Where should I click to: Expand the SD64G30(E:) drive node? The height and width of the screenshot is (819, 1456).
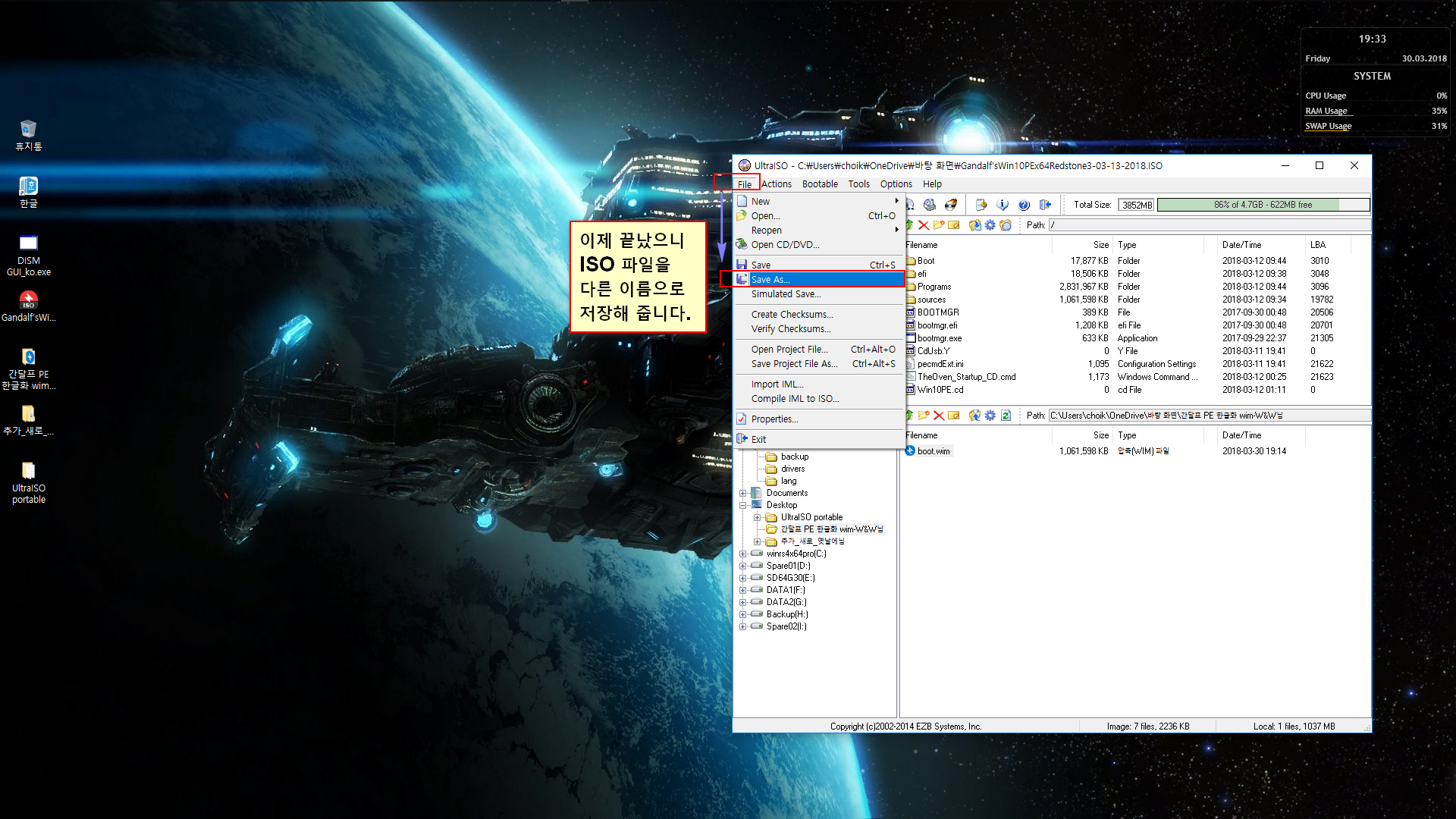(743, 578)
